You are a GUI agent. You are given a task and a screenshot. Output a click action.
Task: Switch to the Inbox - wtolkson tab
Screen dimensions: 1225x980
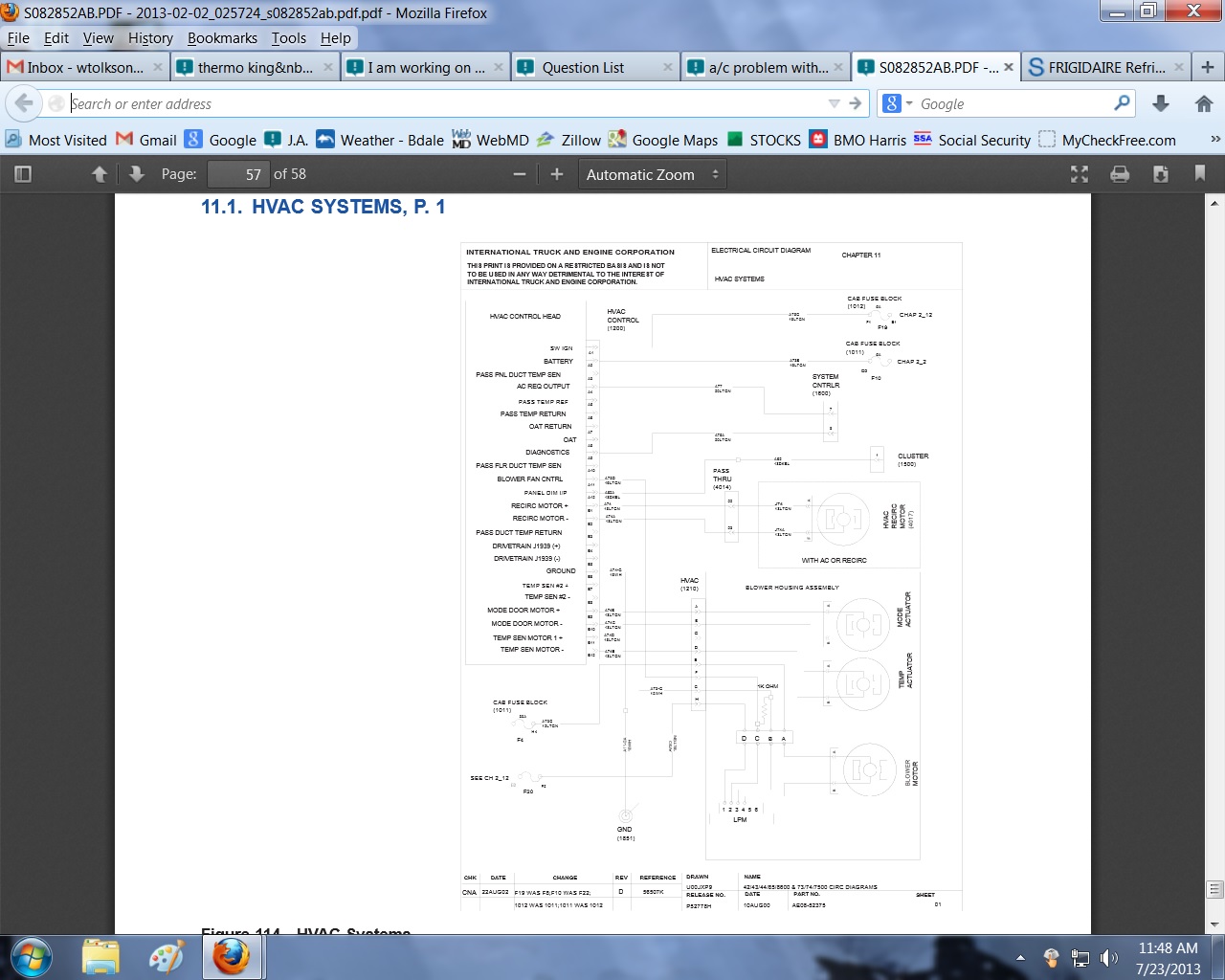84,67
